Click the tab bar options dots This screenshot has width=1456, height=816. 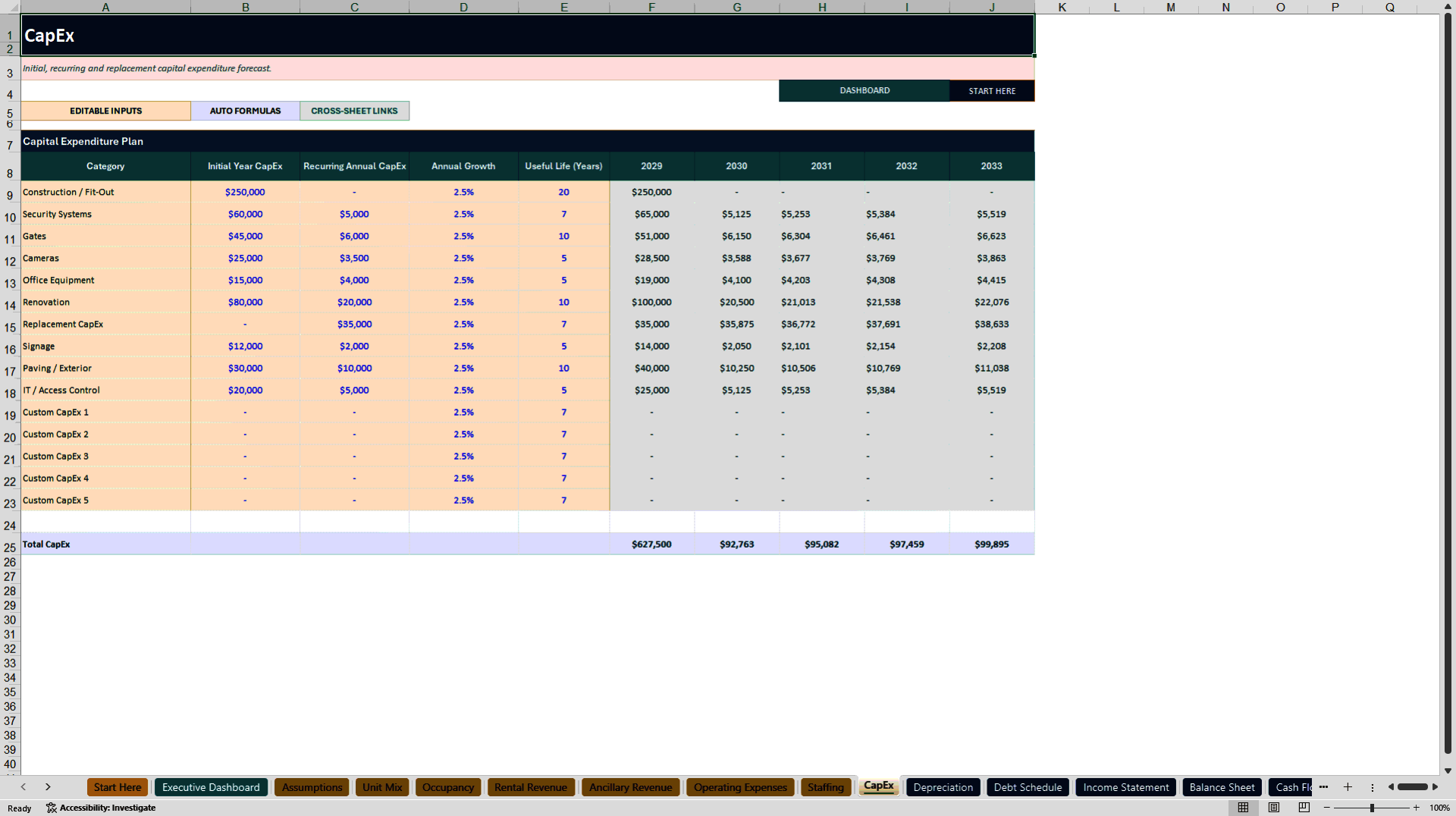pyautogui.click(x=1372, y=787)
